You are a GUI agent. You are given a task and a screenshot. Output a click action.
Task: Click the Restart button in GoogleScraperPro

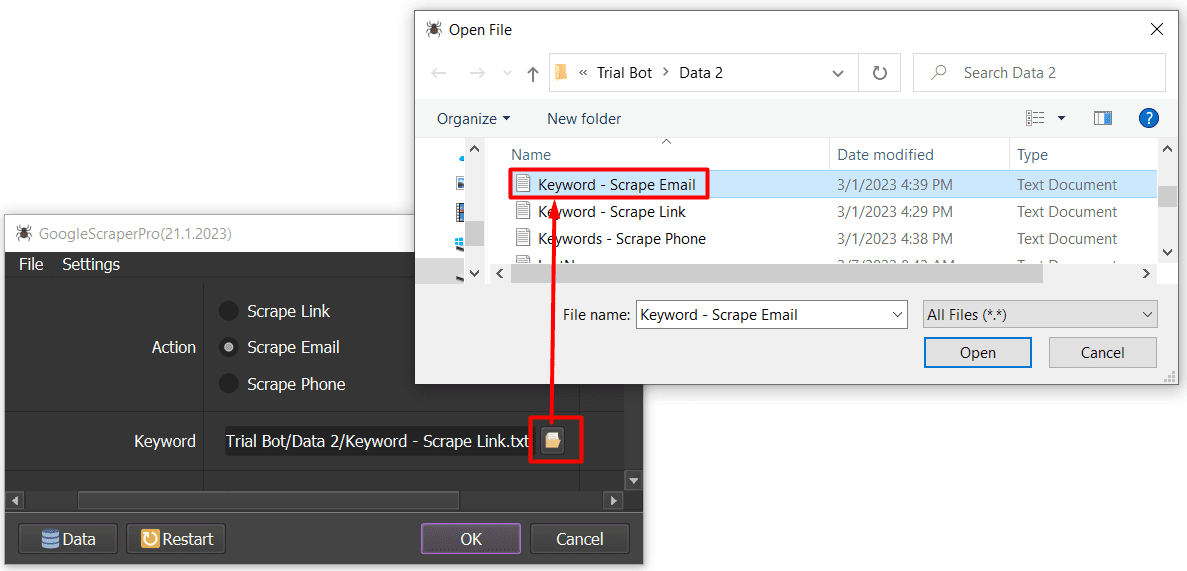point(176,539)
